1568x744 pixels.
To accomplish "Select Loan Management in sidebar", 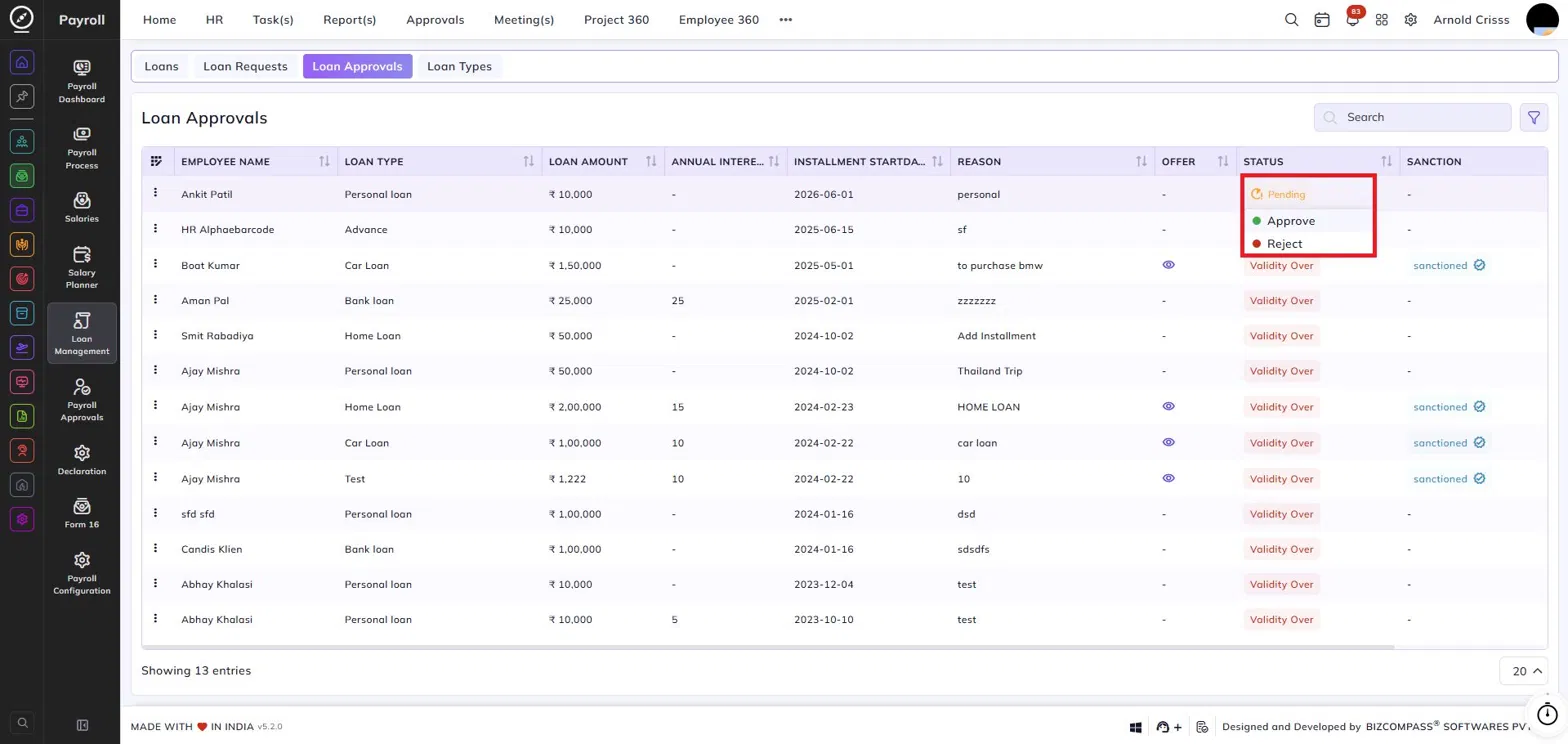I will pyautogui.click(x=82, y=333).
